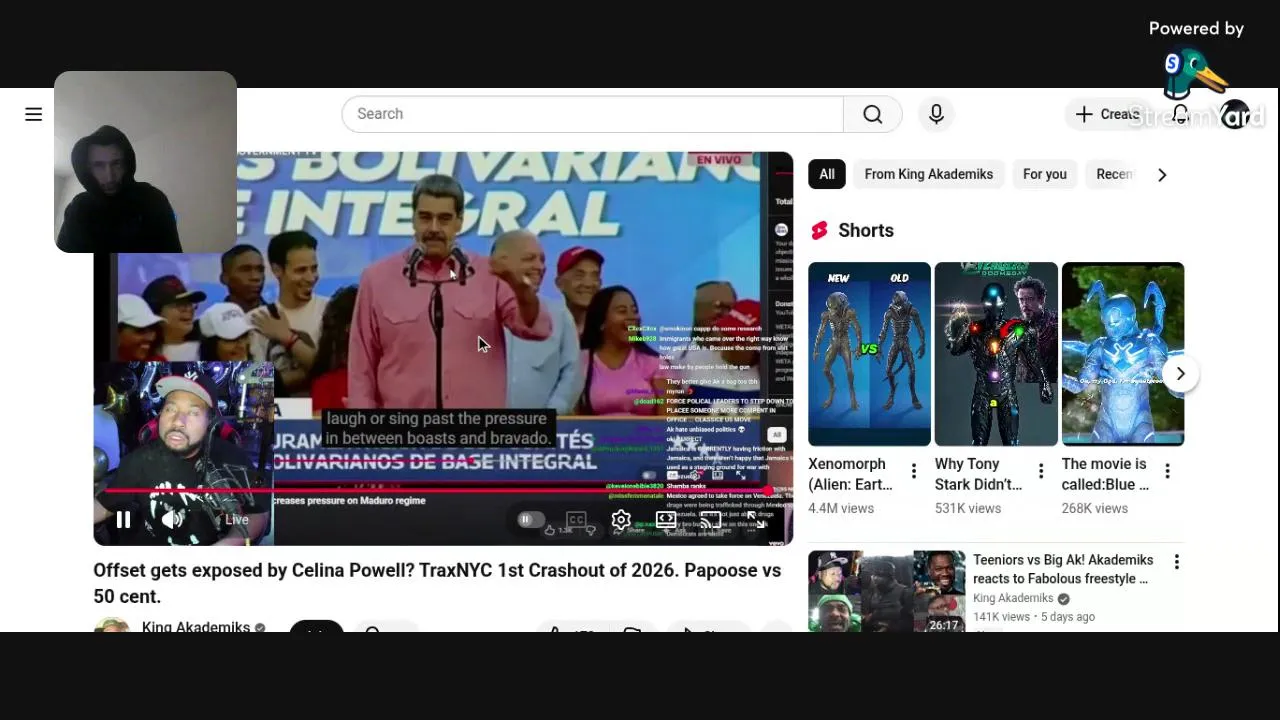1280x720 pixels.
Task: Select the From King Akademiks chip
Action: [929, 174]
